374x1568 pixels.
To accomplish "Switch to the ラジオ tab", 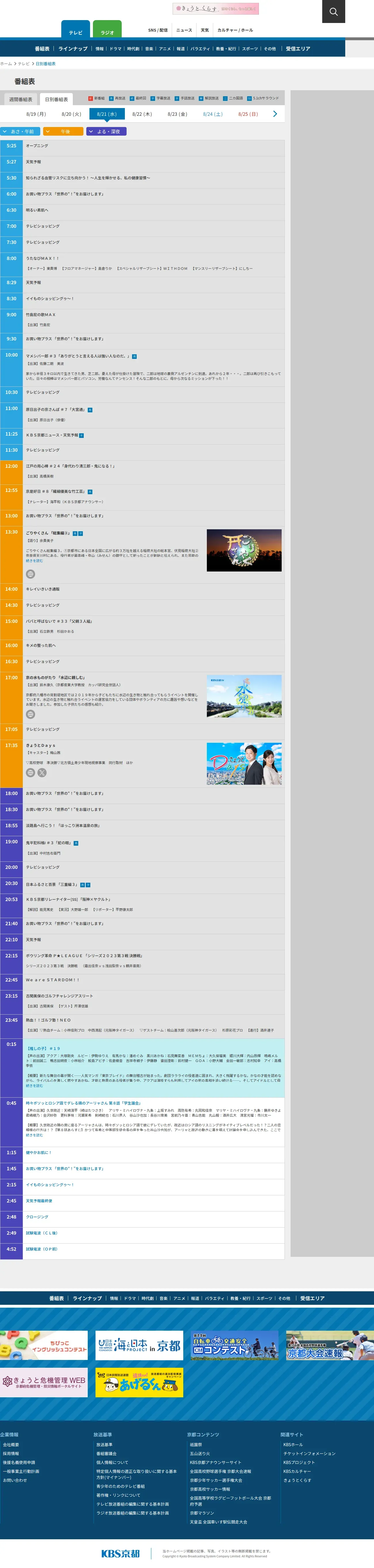I will coord(107,29).
